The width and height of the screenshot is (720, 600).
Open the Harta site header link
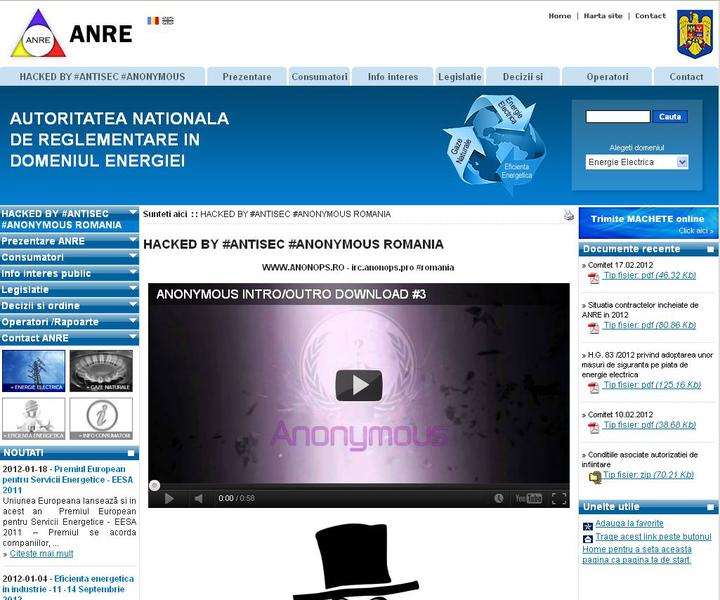point(603,16)
